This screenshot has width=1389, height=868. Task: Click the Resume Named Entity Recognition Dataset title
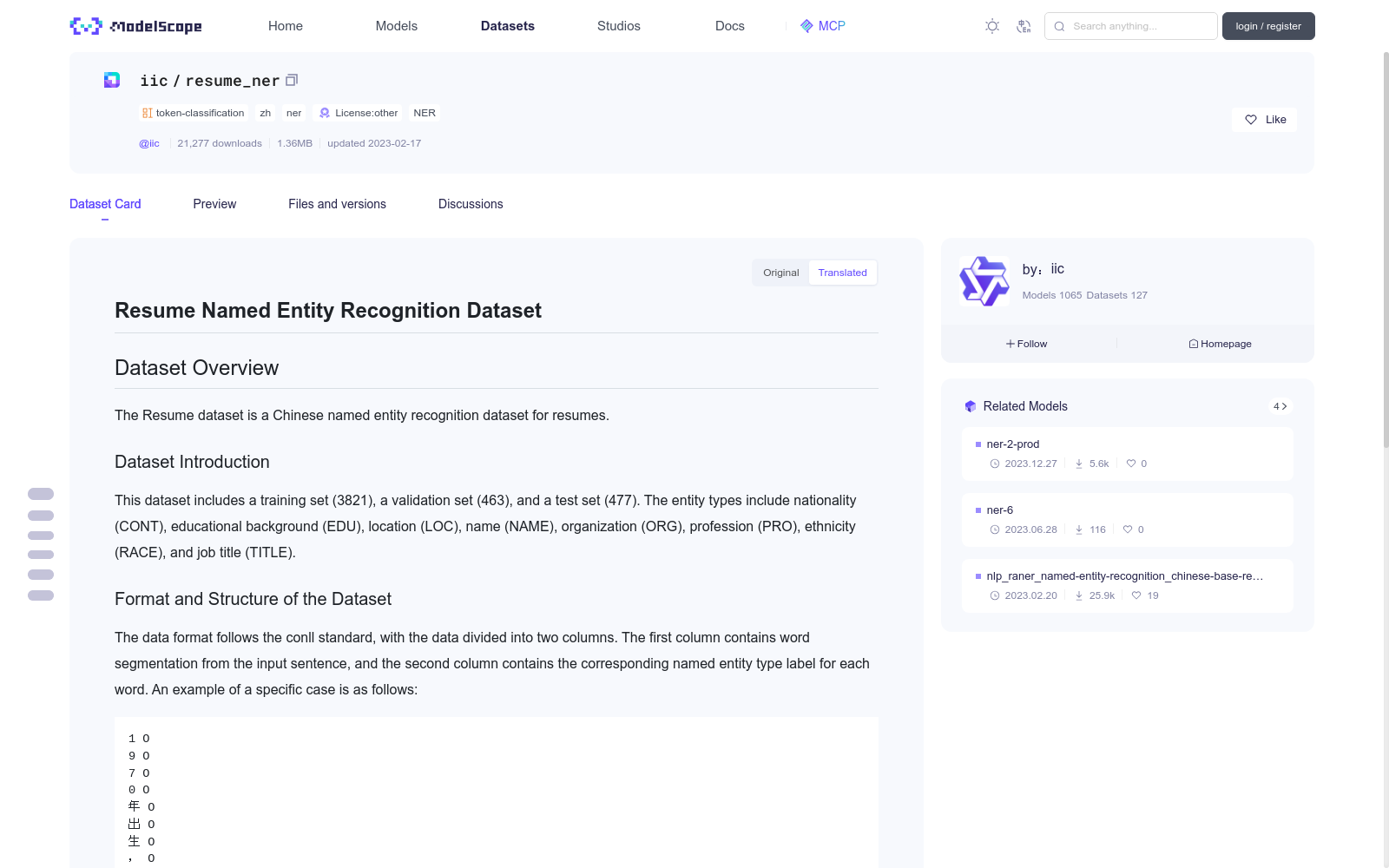tap(328, 311)
